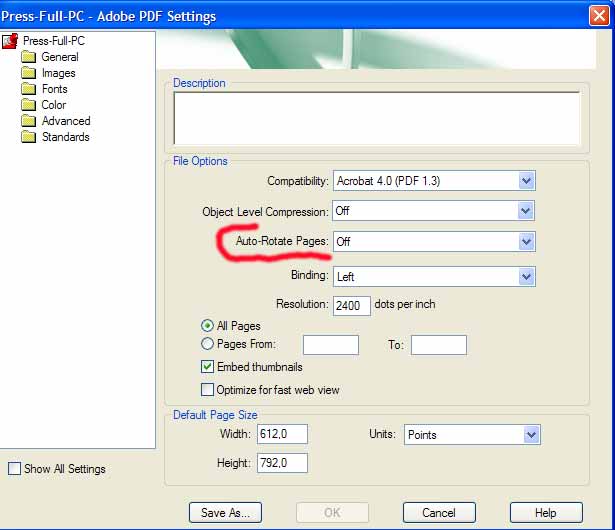Select the Press-Full-PC root label
615x530 pixels.
(x=54, y=41)
